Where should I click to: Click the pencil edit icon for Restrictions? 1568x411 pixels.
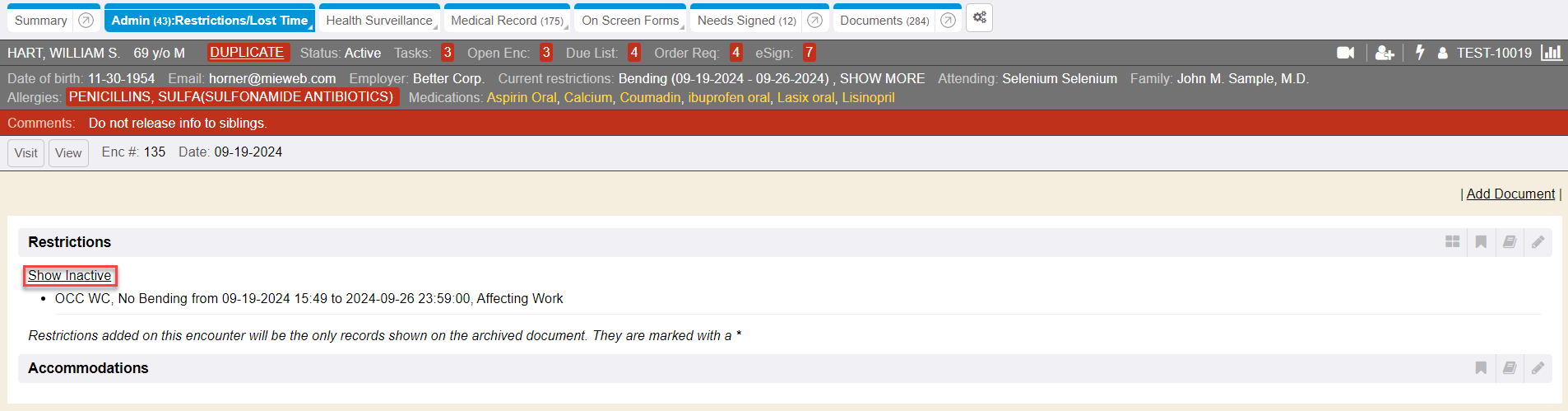pyautogui.click(x=1538, y=242)
